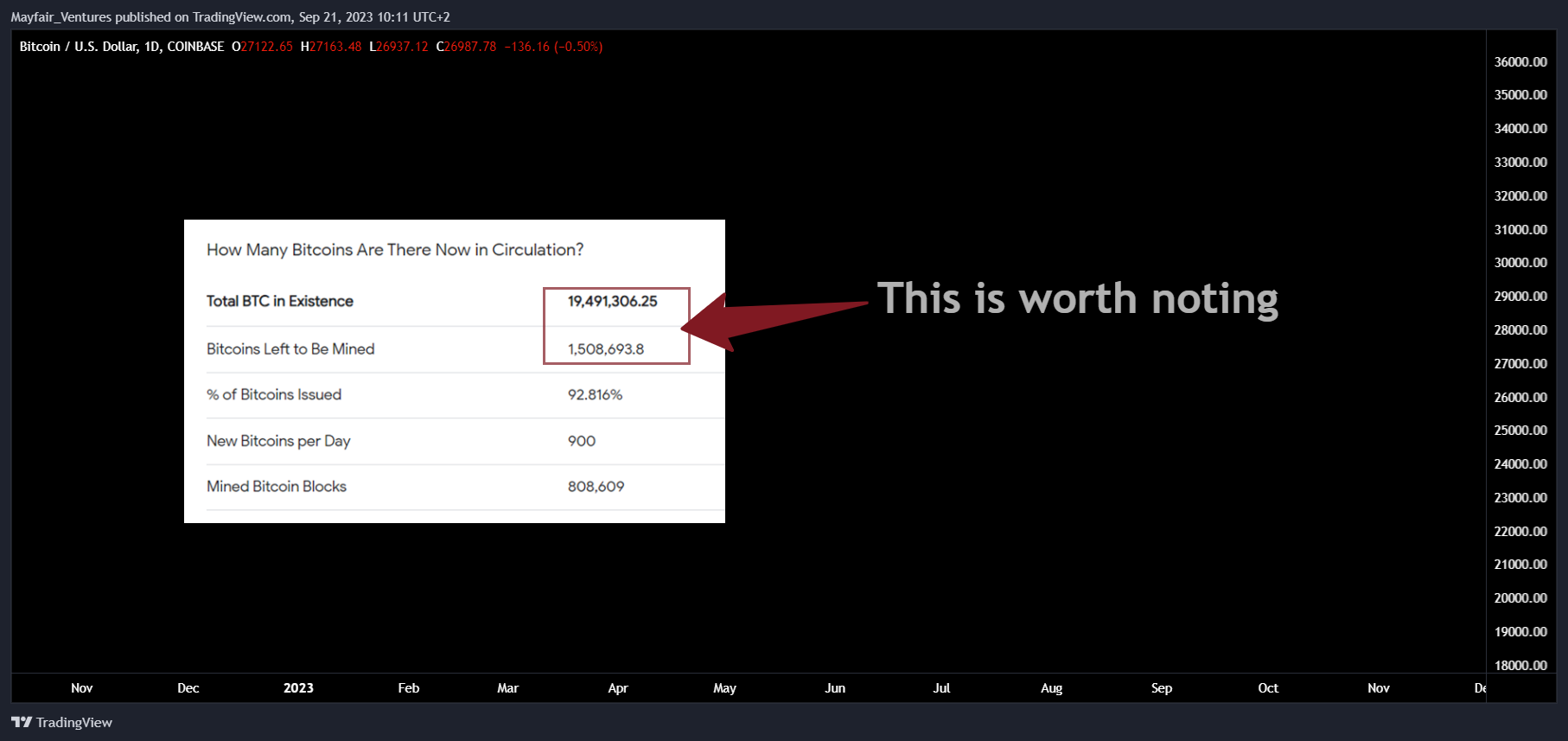1568x741 pixels.
Task: Select the "New Bitcoins per Day" label
Action: coord(278,441)
